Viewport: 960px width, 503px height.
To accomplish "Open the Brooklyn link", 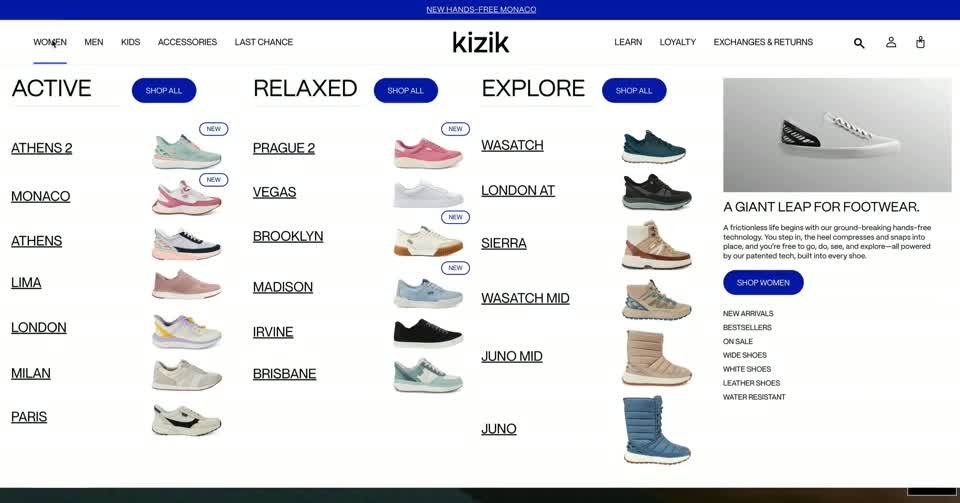I will pyautogui.click(x=288, y=236).
